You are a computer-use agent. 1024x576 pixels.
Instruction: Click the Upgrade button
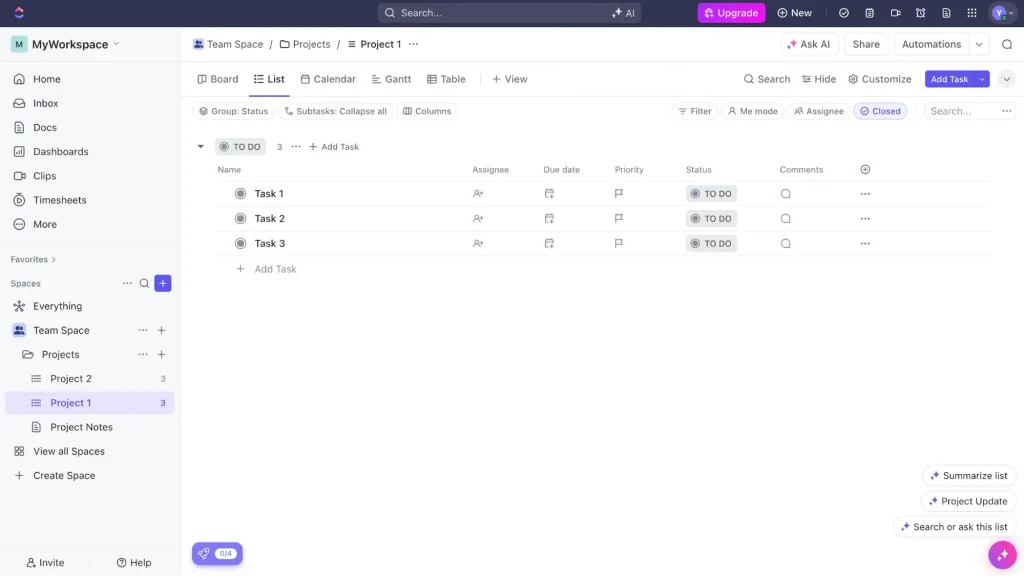pos(731,13)
